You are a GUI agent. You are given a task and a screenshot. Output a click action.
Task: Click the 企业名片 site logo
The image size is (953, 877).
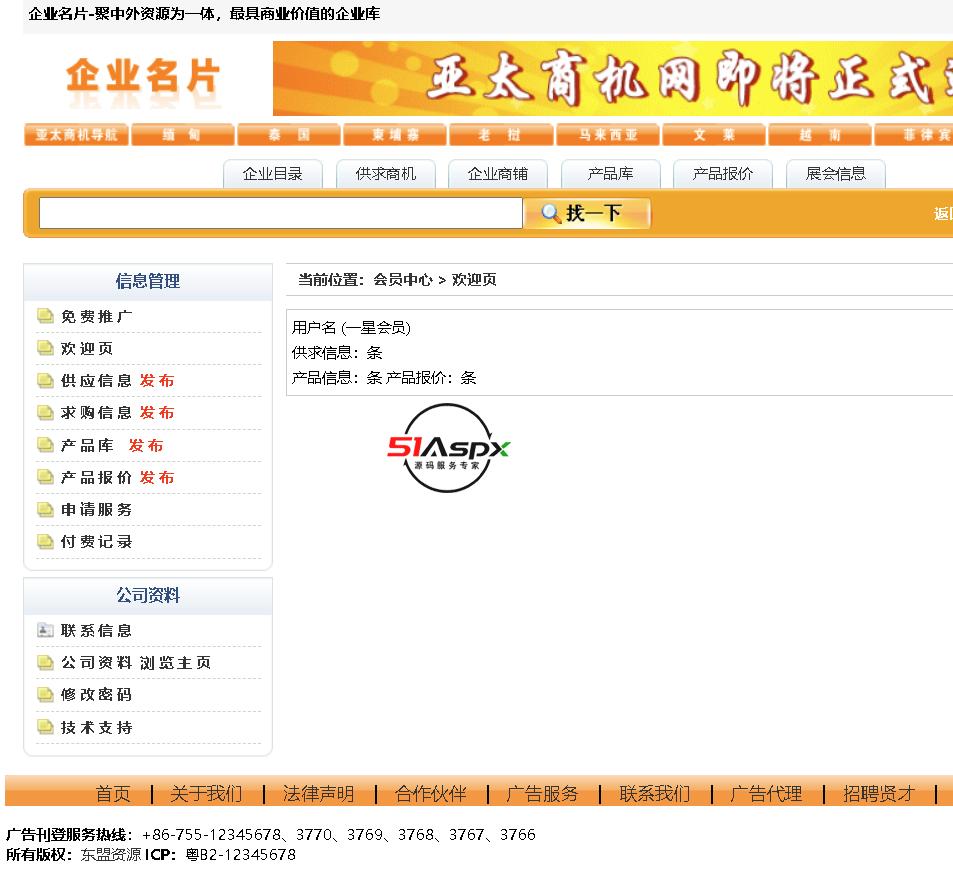142,79
